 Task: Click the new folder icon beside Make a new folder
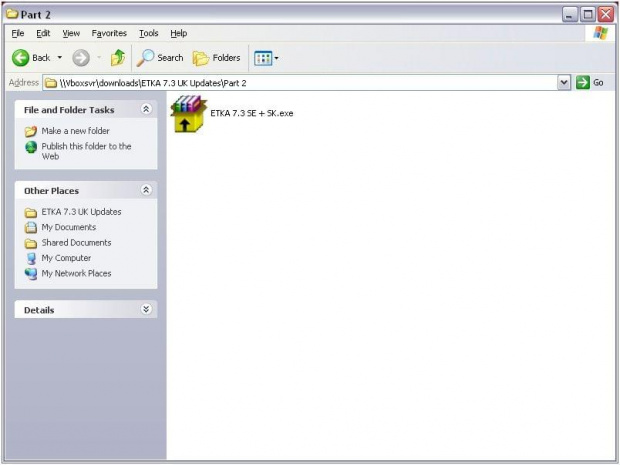(31, 131)
